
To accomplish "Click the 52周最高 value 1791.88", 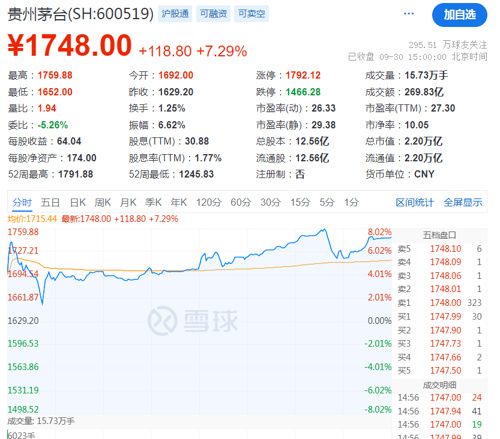I will click(x=76, y=174).
